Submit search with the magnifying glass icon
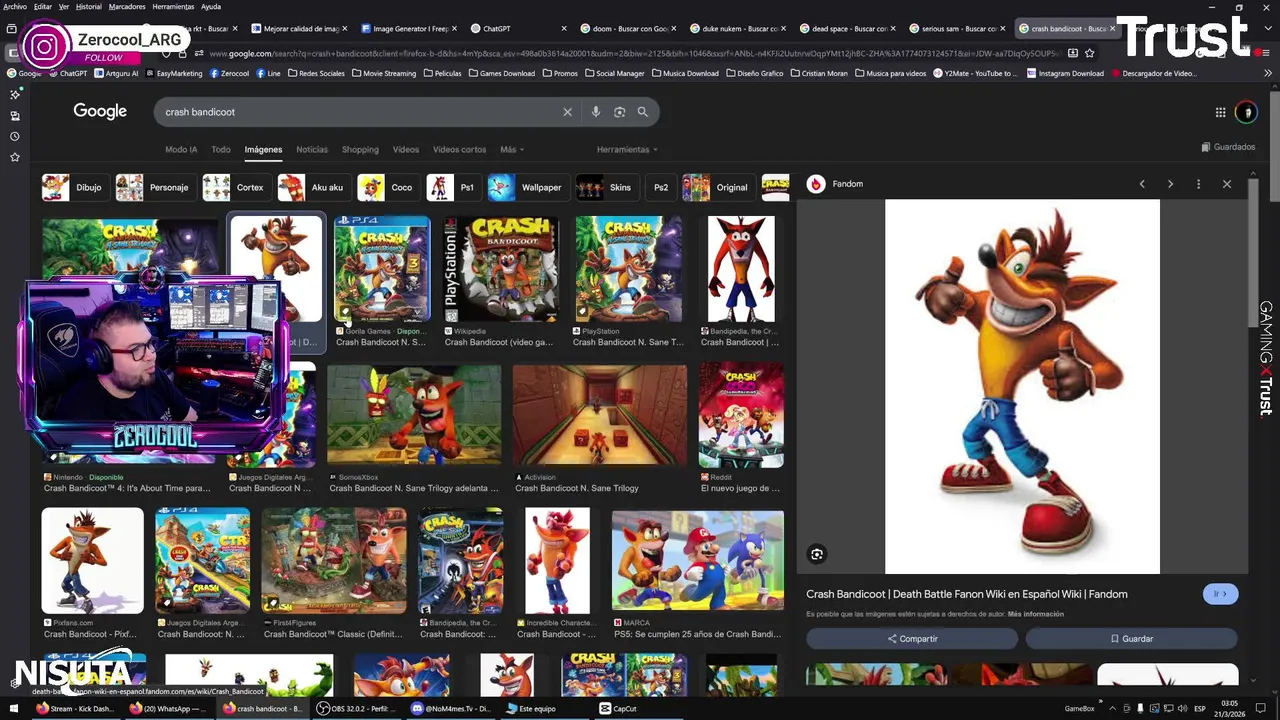 pos(643,112)
